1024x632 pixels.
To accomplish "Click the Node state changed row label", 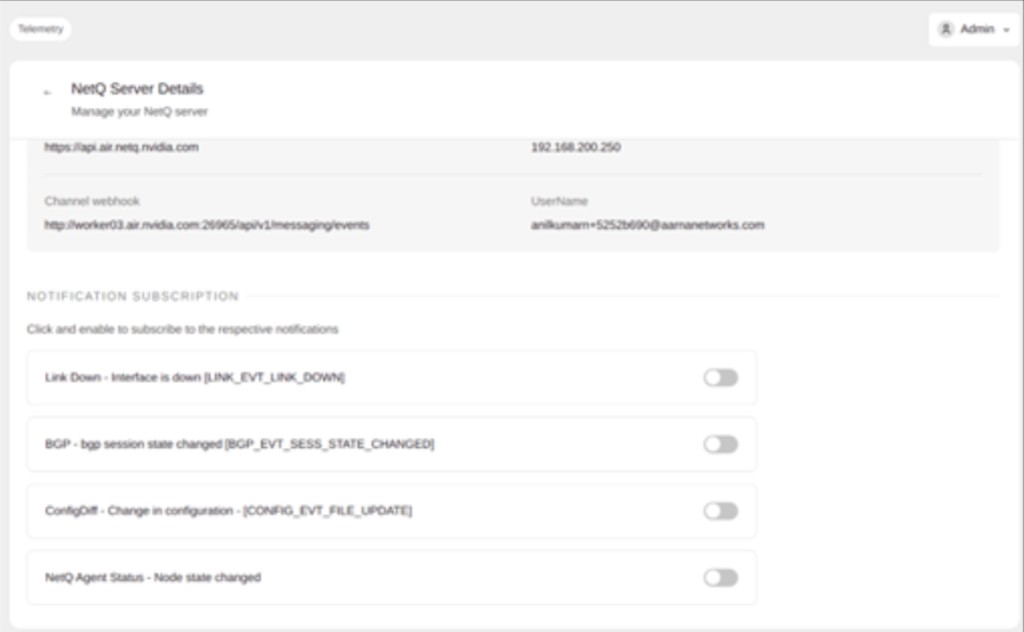I will point(153,577).
